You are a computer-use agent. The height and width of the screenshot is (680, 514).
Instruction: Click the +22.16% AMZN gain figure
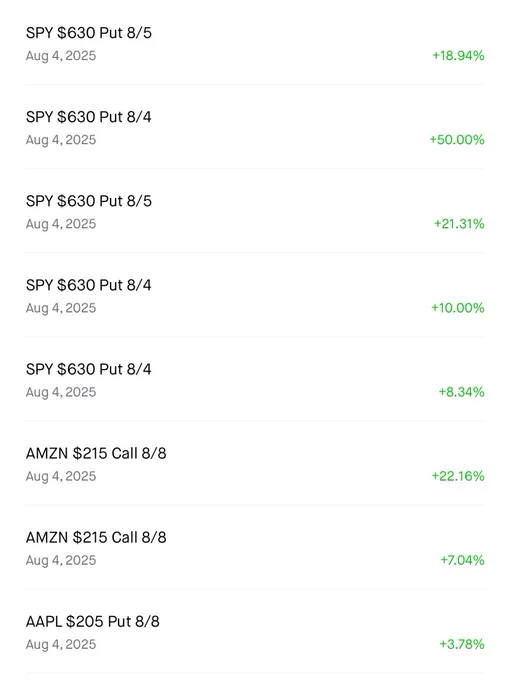point(458,476)
